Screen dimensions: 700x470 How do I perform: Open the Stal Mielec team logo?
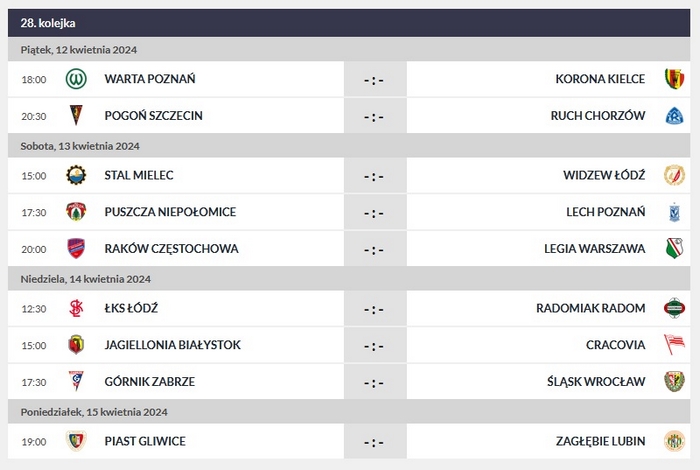76,175
